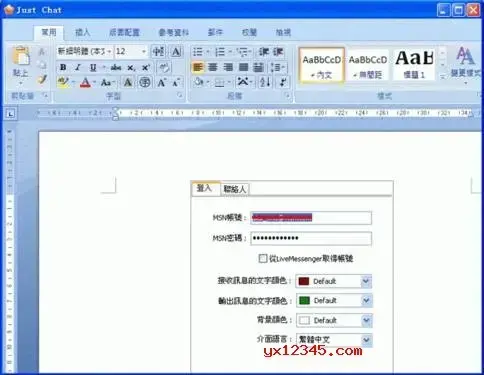Pick sent message text color Default
484x375 pixels.
[x=334, y=301]
